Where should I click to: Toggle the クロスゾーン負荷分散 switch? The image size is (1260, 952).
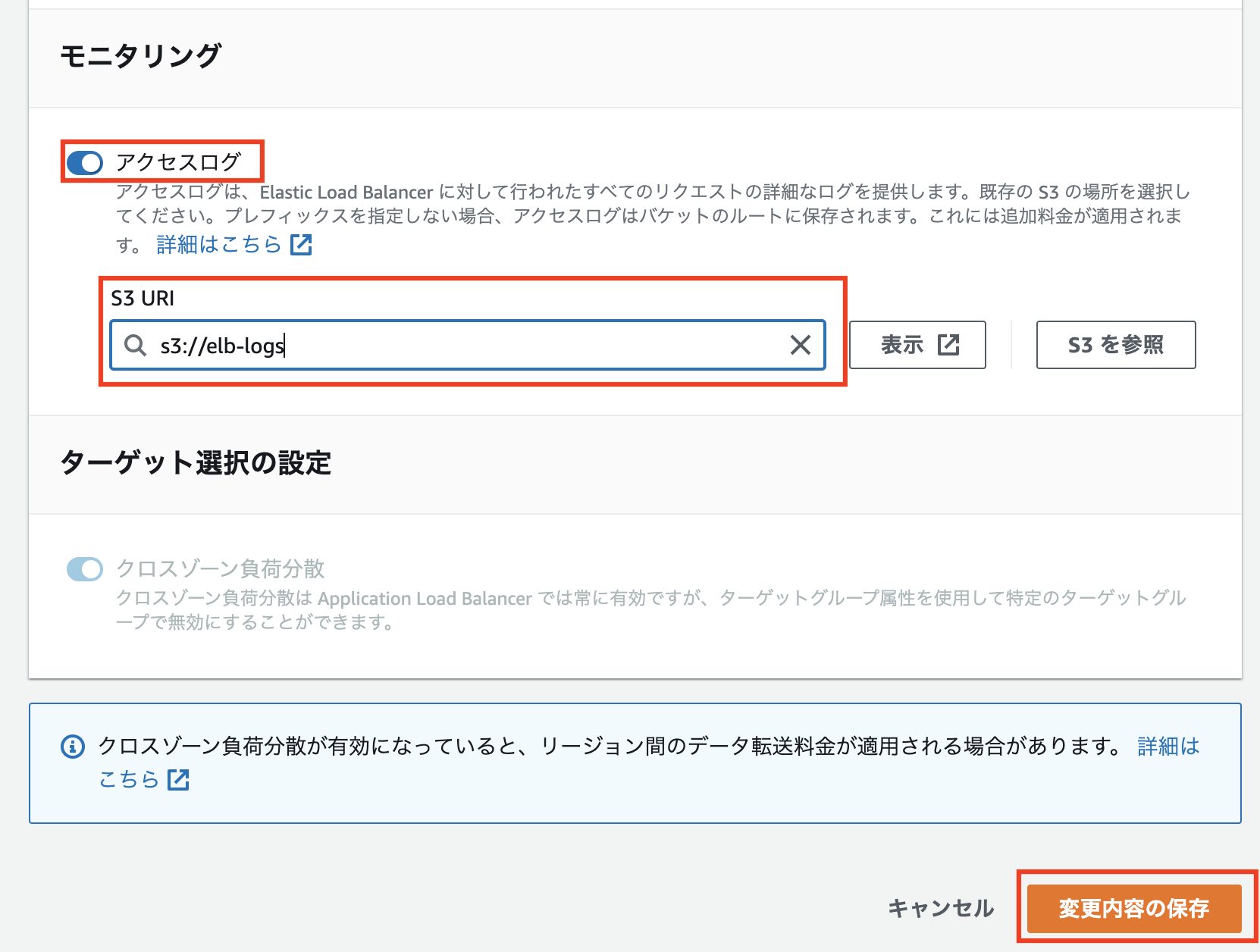[85, 569]
